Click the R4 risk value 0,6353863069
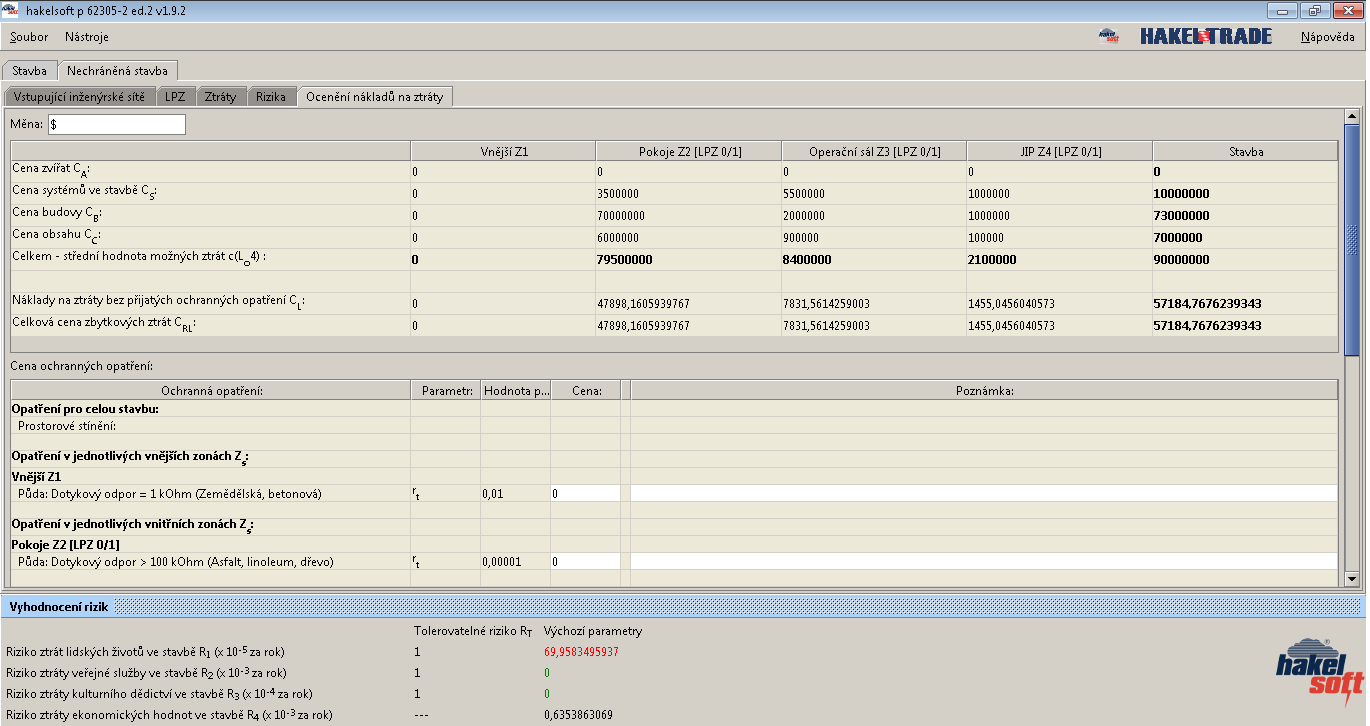1370x726 pixels. [x=578, y=715]
